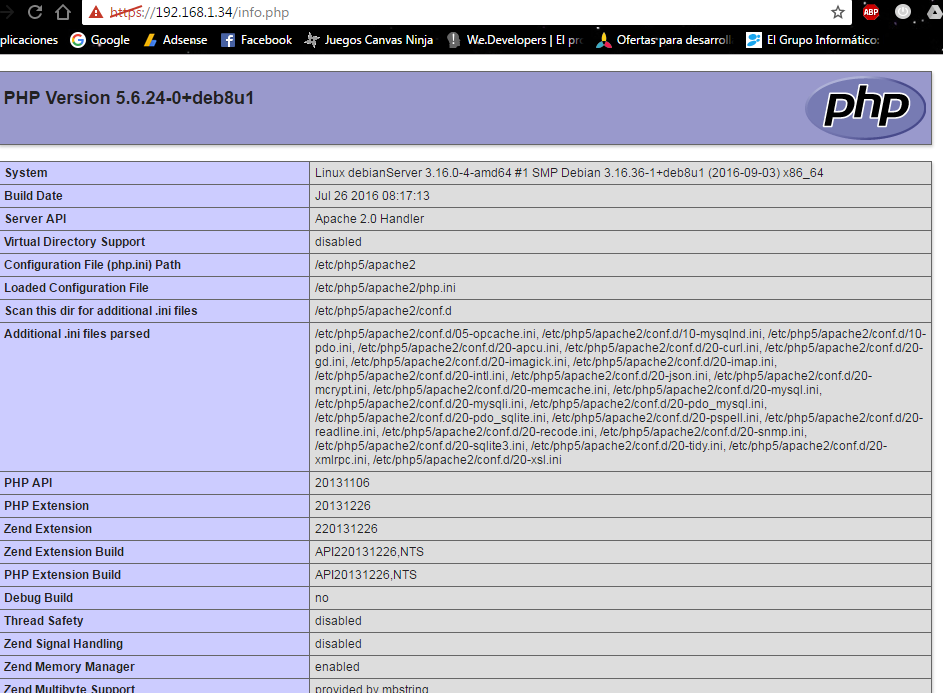Bookmark this page with the star icon
Viewport: 943px width, 693px height.
[x=838, y=12]
